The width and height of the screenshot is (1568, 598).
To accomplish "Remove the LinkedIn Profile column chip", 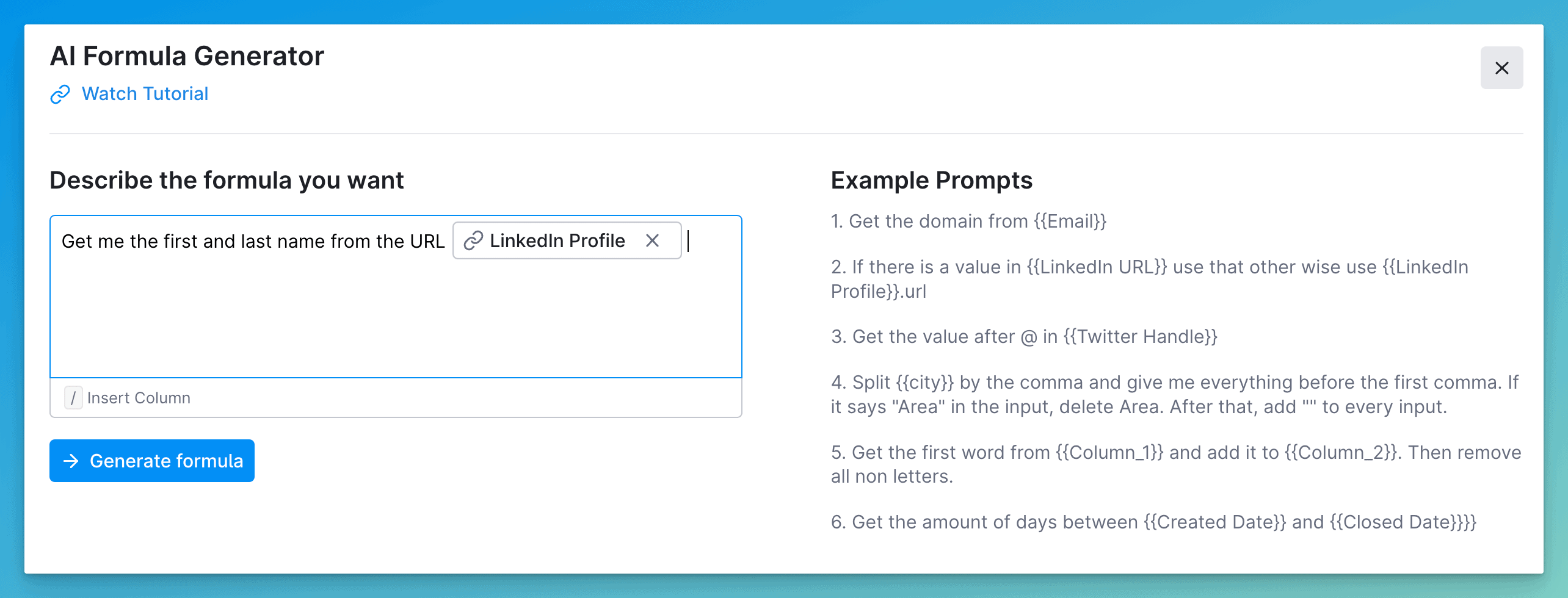I will click(x=652, y=241).
